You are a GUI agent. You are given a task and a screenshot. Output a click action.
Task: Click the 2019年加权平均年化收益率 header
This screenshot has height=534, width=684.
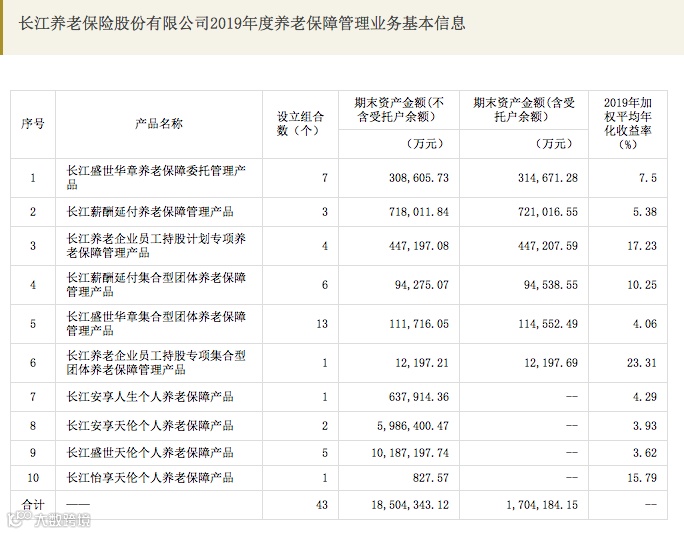coord(628,123)
